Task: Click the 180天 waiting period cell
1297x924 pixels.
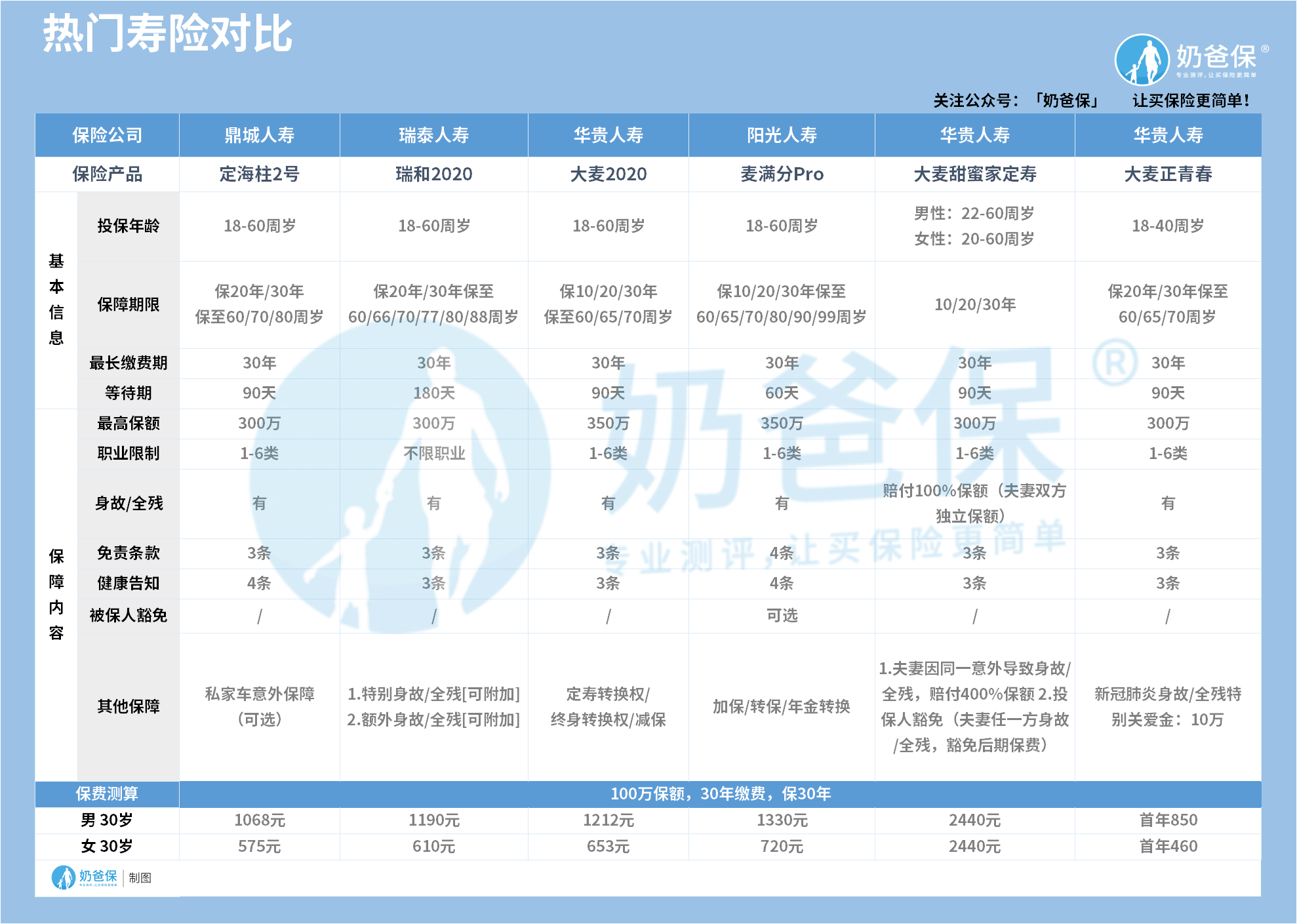Action: (434, 393)
